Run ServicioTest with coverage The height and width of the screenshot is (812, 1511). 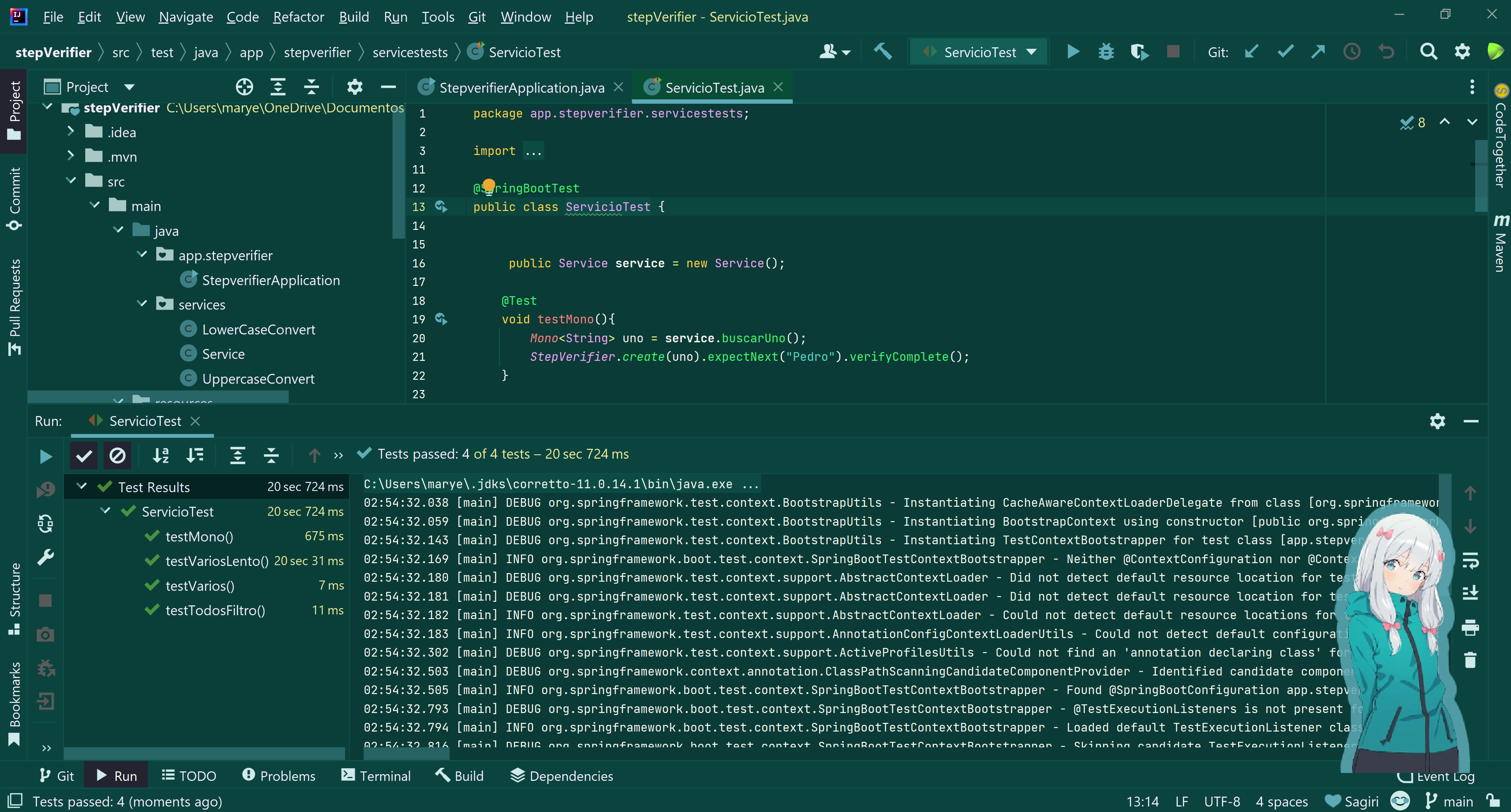pos(1140,52)
